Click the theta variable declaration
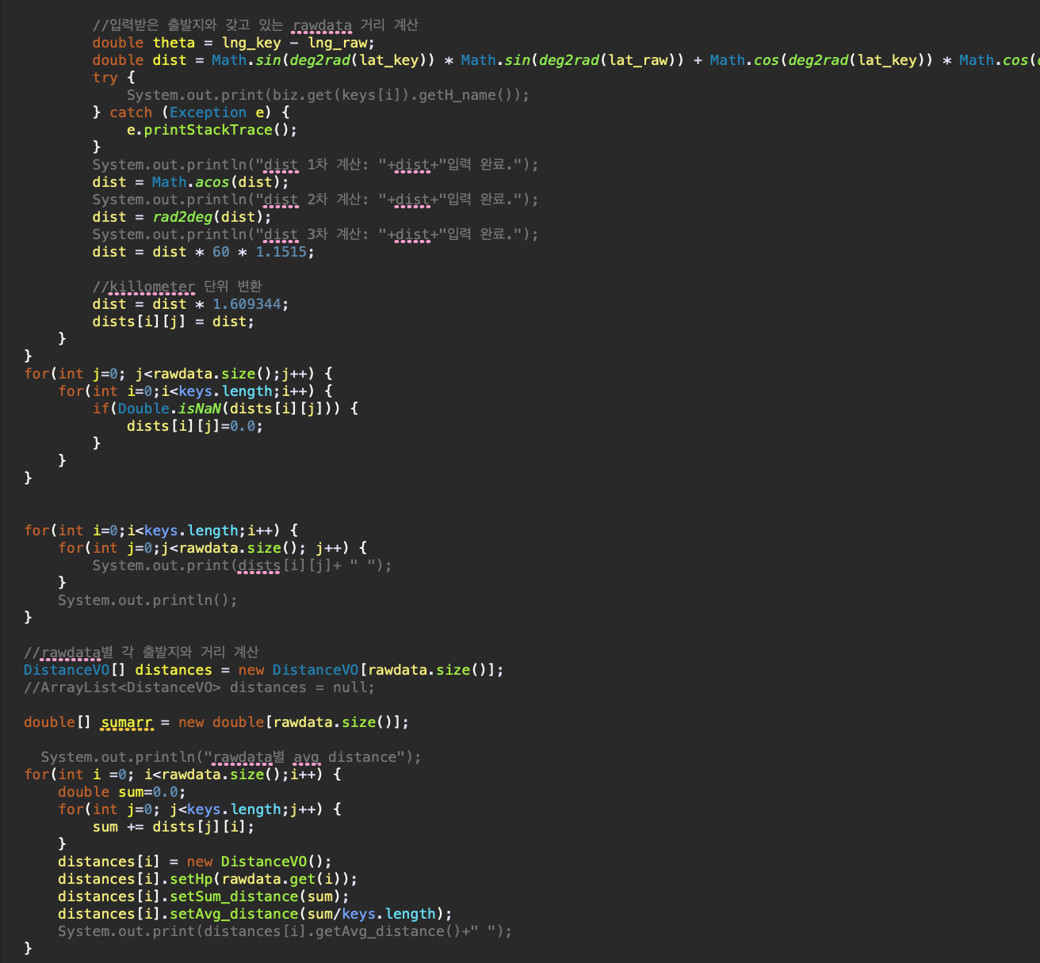 174,42
